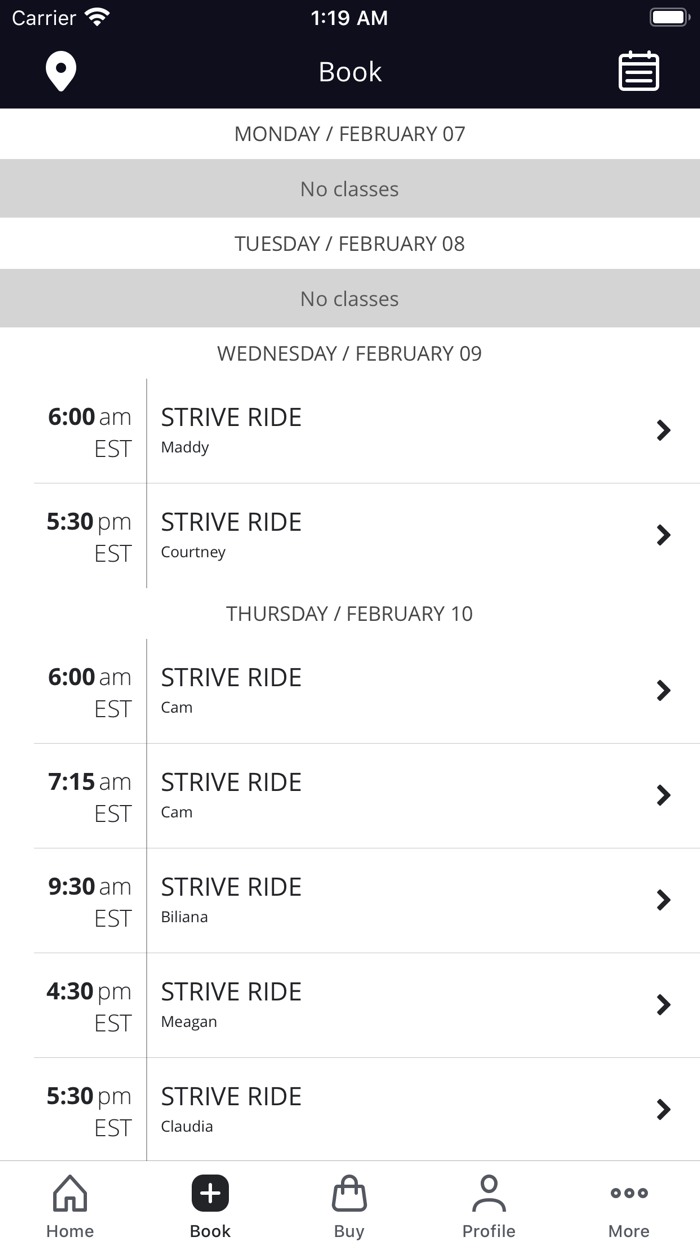700x1244 pixels.
Task: Open Cam's 7:15 am class details
Action: (663, 795)
